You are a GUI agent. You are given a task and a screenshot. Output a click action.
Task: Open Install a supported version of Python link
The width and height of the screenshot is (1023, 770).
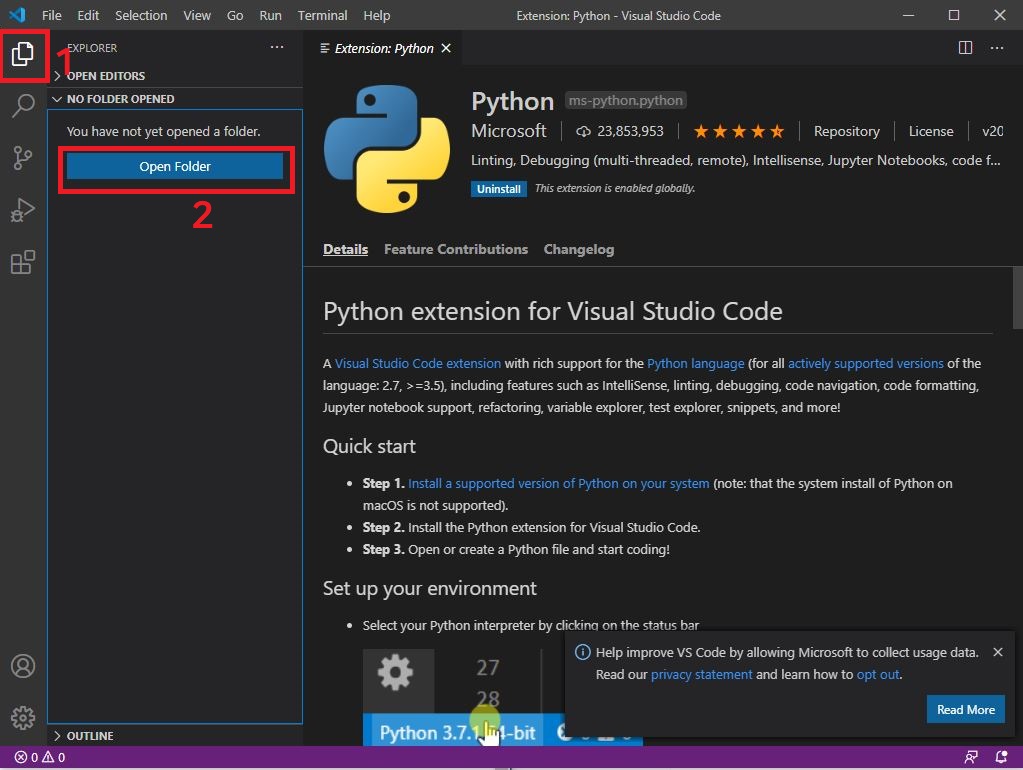click(x=558, y=484)
